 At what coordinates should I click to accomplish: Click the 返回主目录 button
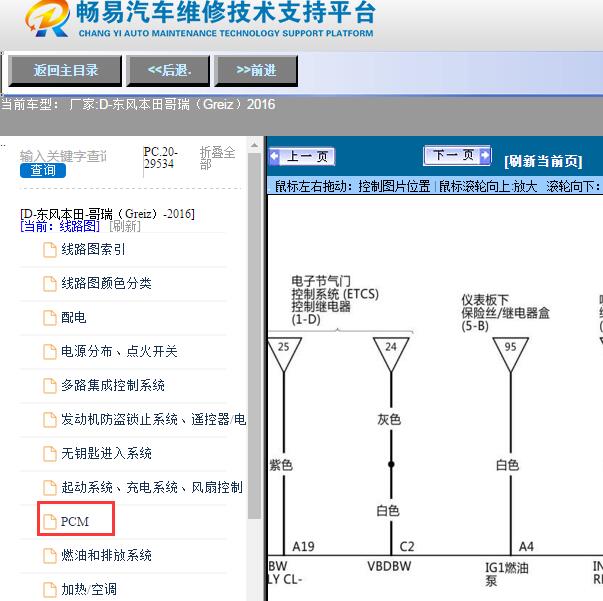[x=65, y=70]
